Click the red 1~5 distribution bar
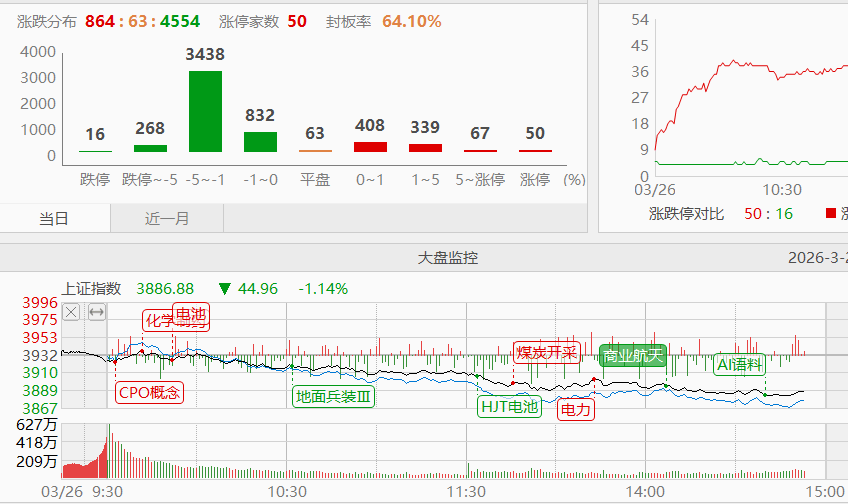Image resolution: width=848 pixels, height=504 pixels. 425,148
